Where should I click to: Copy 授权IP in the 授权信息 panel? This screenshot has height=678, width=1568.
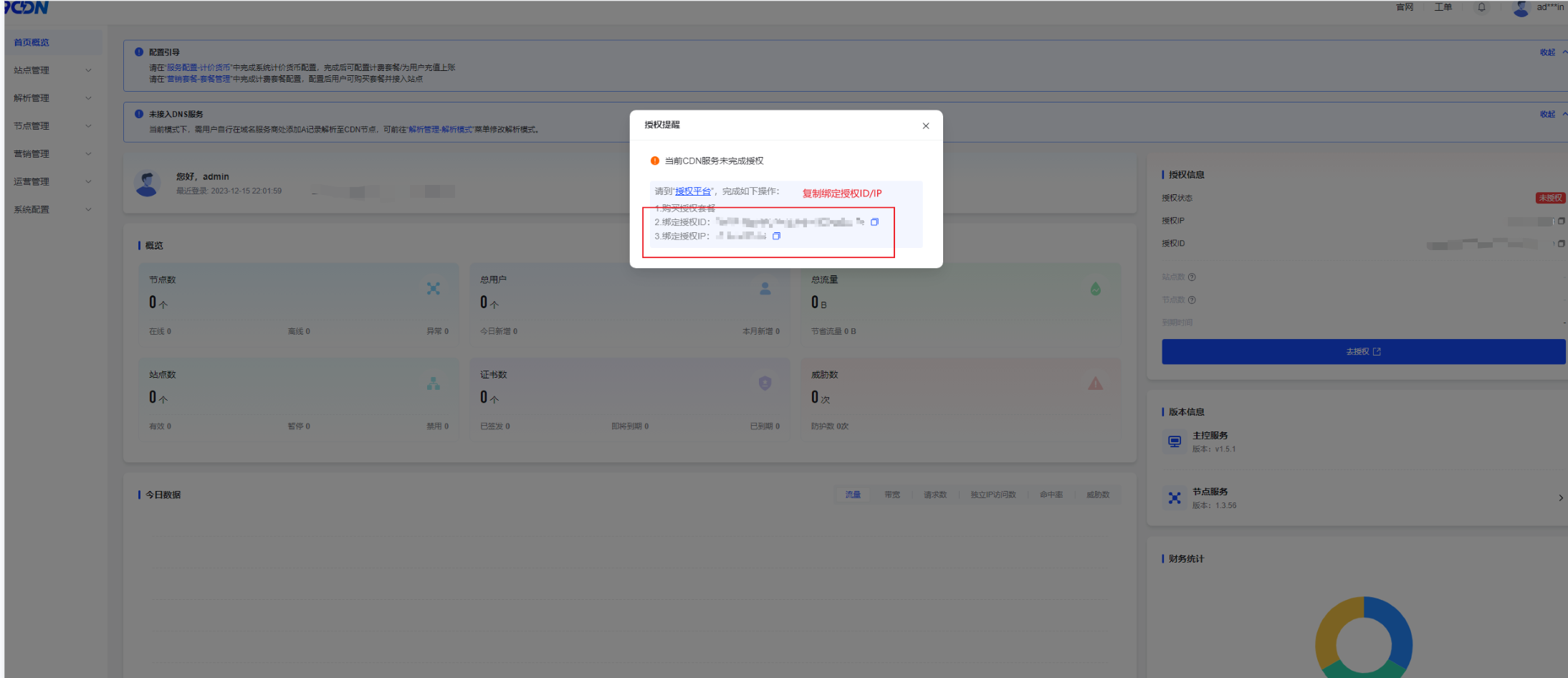tap(1561, 221)
